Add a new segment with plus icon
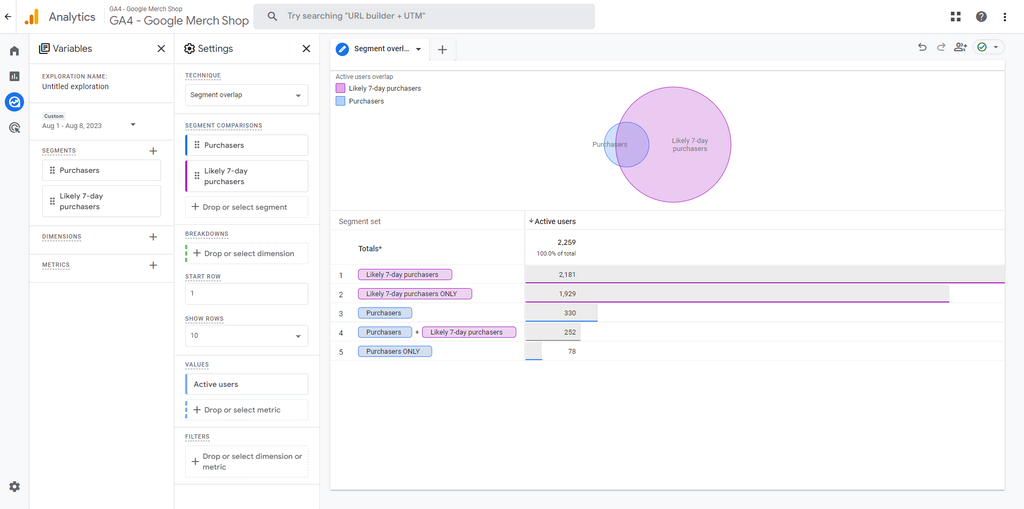Viewport: 1024px width, 509px height. pos(153,151)
